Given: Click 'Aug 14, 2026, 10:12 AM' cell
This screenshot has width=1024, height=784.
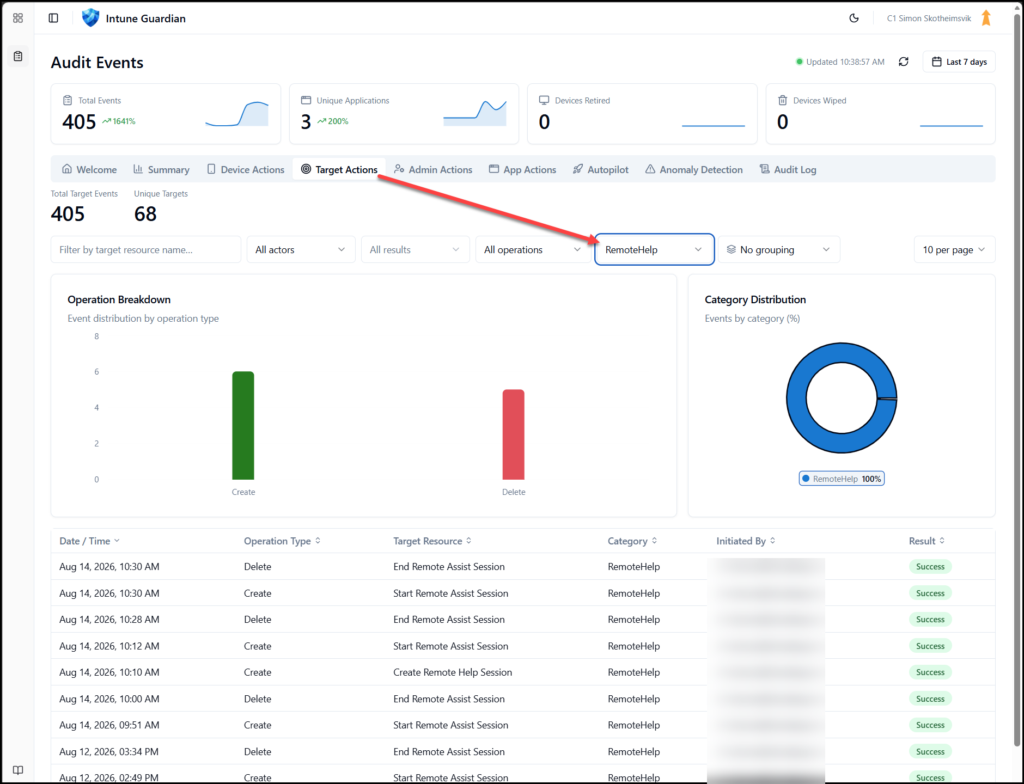Looking at the screenshot, I should (x=109, y=646).
